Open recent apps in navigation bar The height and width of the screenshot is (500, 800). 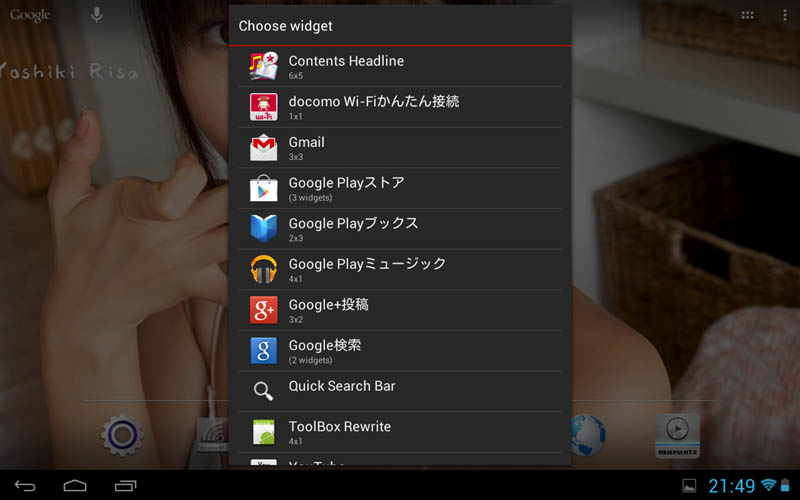[x=125, y=486]
